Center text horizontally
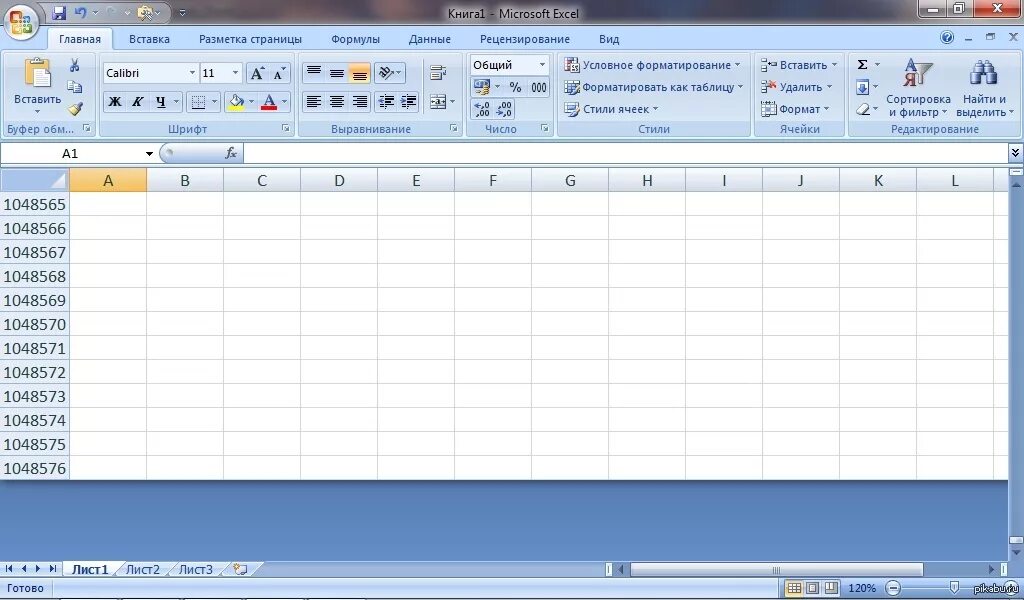This screenshot has width=1024, height=600. point(336,101)
